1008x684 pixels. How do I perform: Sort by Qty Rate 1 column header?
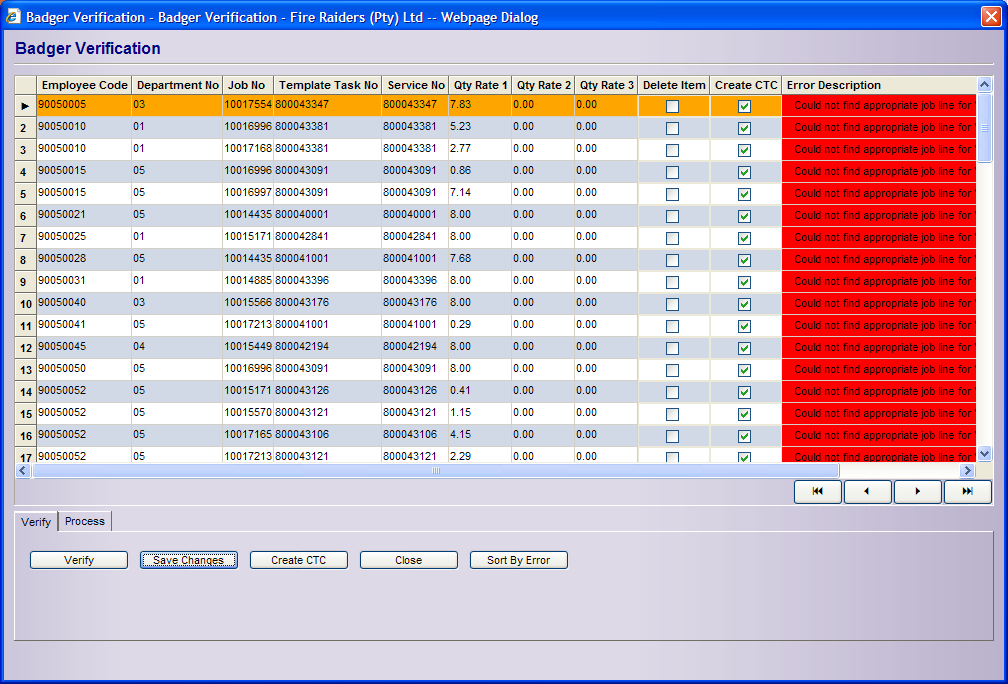pos(480,85)
